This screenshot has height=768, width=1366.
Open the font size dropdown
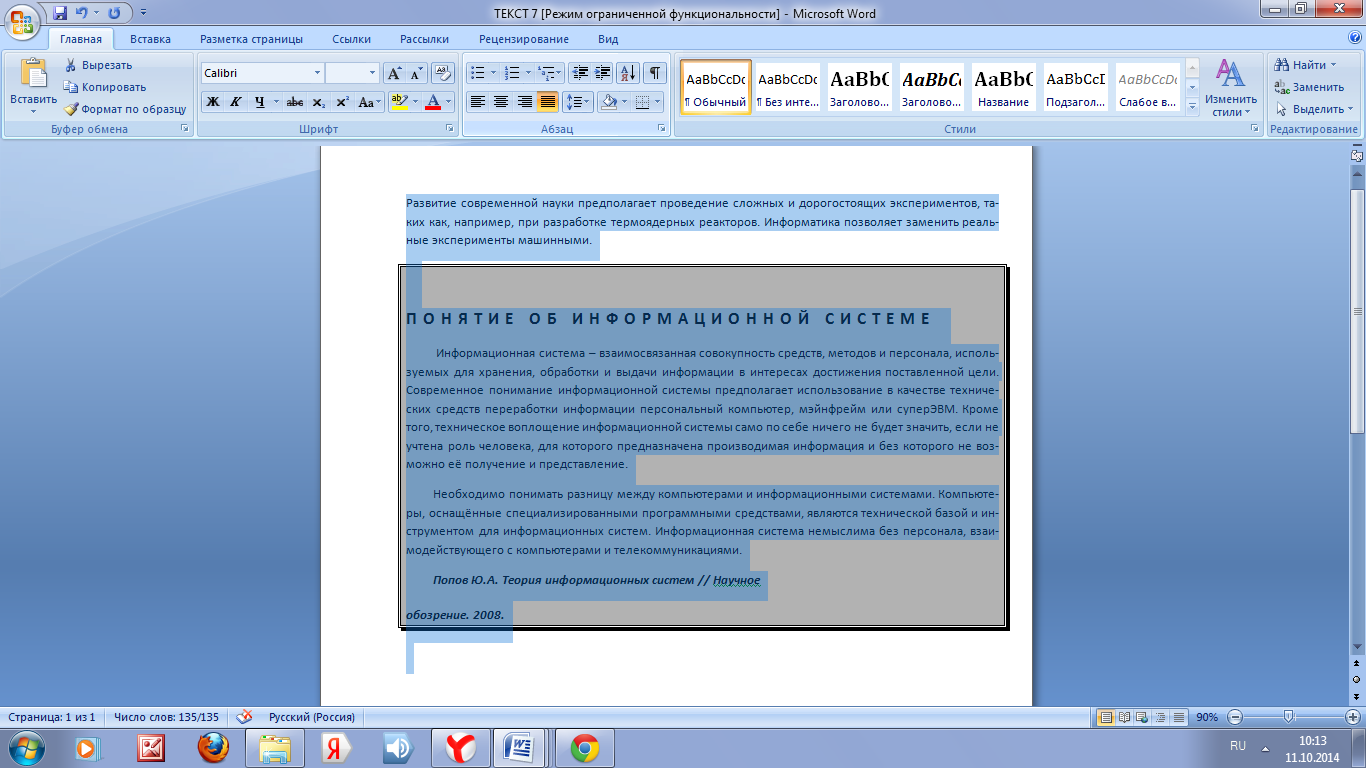[x=372, y=73]
